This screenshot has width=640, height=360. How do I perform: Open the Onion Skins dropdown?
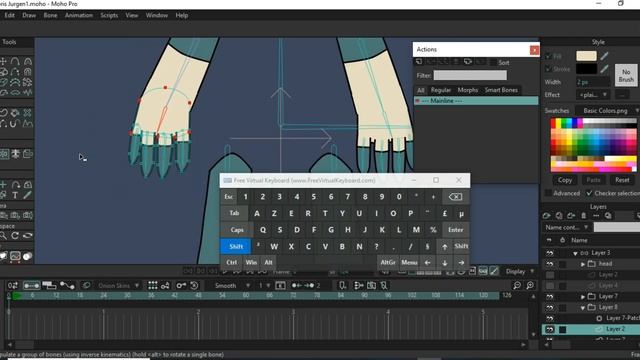118,285
